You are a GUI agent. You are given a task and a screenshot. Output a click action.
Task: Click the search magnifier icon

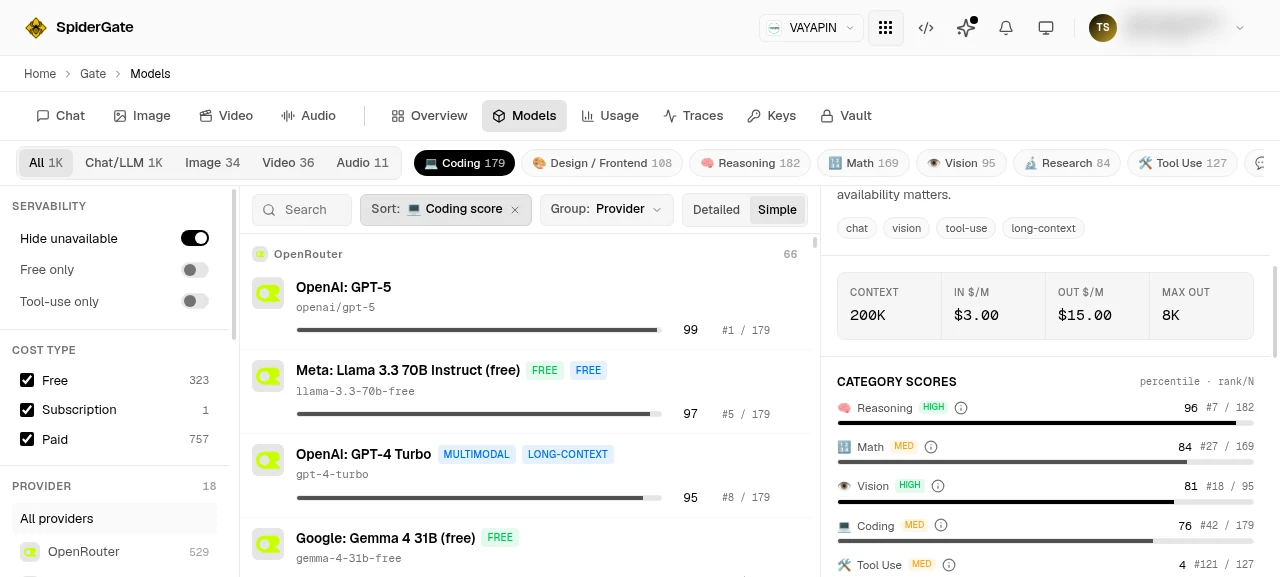coord(270,210)
